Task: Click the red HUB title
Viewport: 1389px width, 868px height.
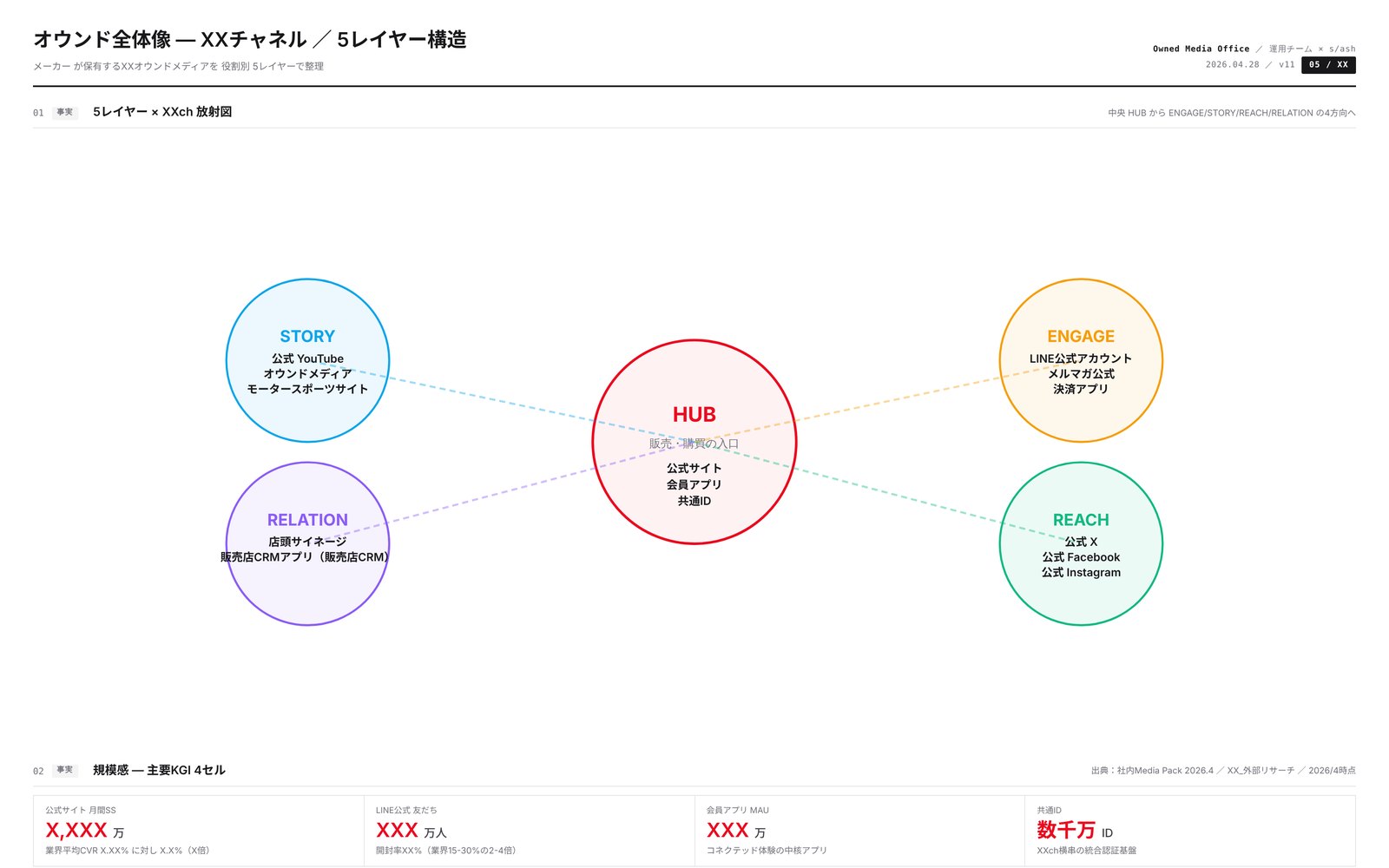Action: (x=694, y=415)
